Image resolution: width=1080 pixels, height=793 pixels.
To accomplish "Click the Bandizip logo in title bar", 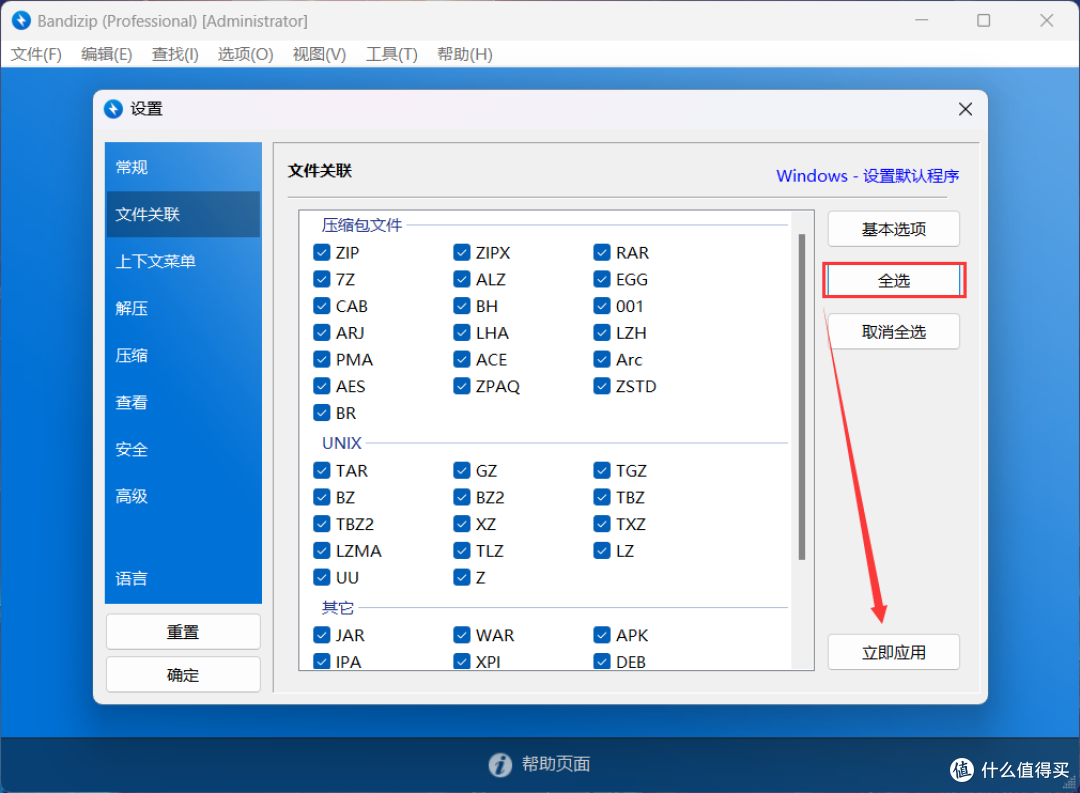I will tap(21, 21).
